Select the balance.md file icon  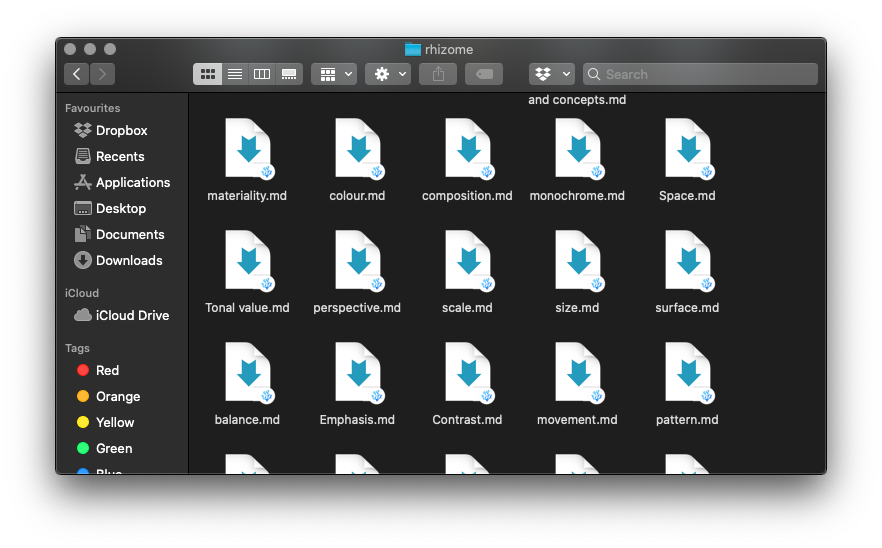[248, 373]
